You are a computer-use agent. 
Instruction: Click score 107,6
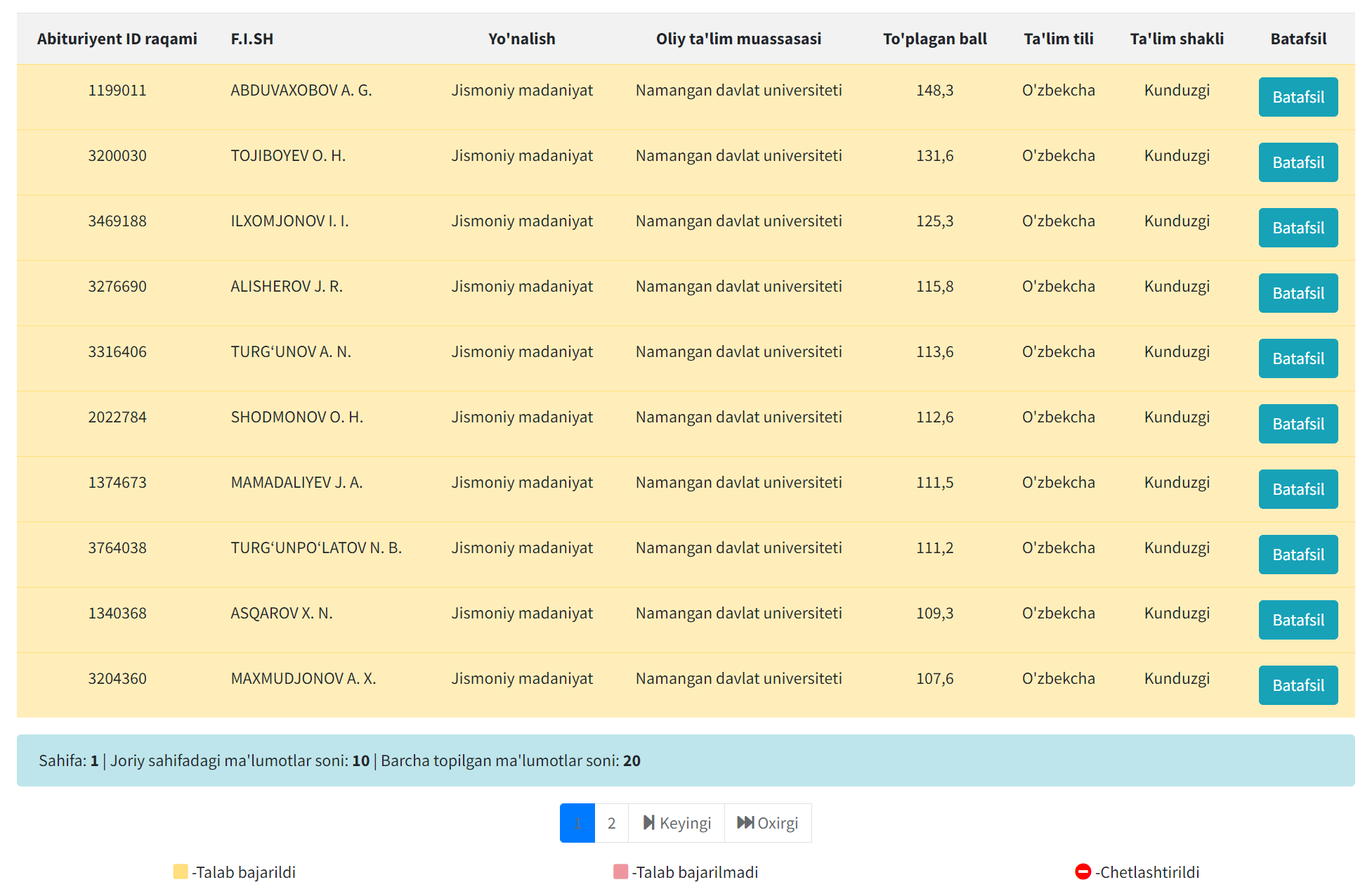coord(934,678)
